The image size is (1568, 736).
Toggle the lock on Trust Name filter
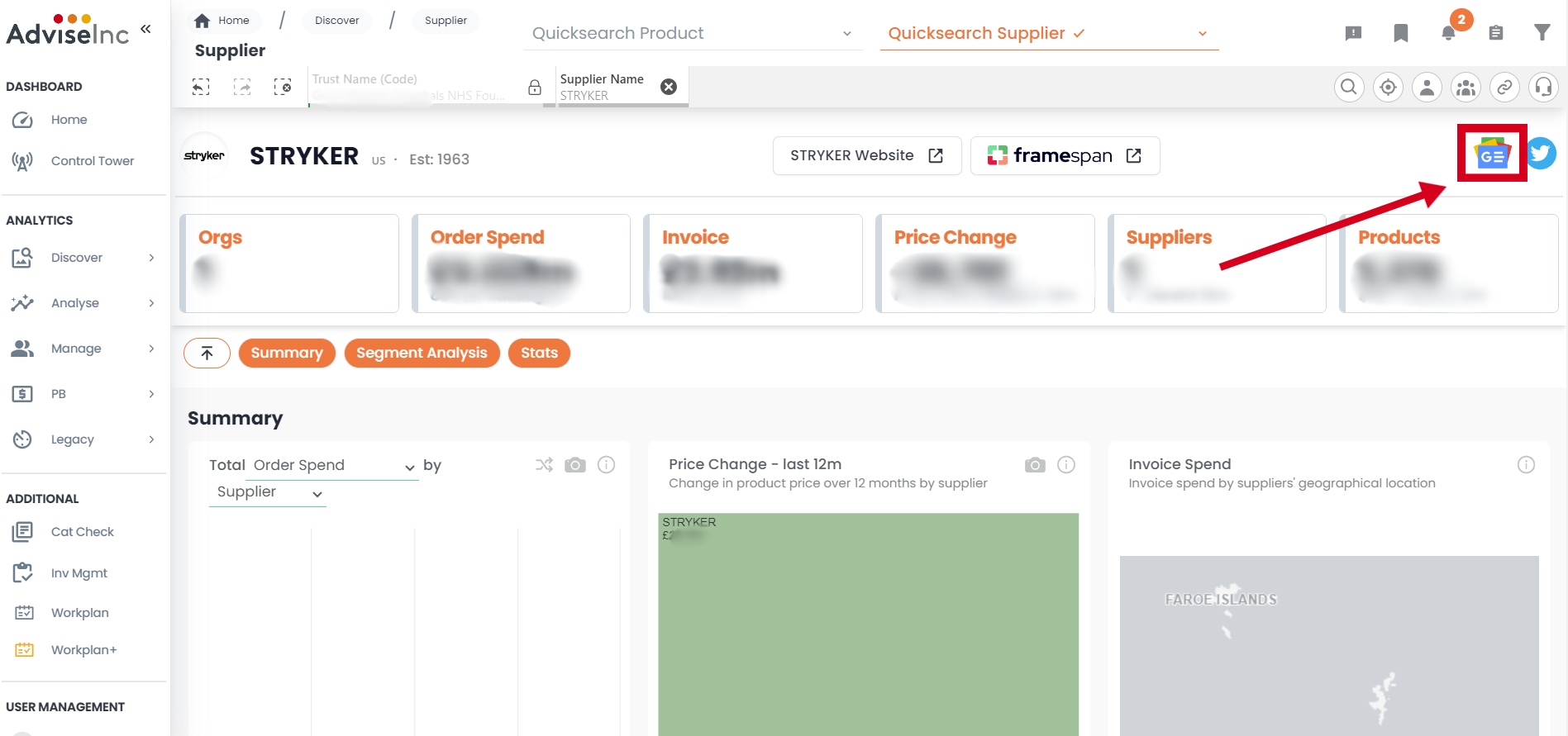click(x=535, y=88)
